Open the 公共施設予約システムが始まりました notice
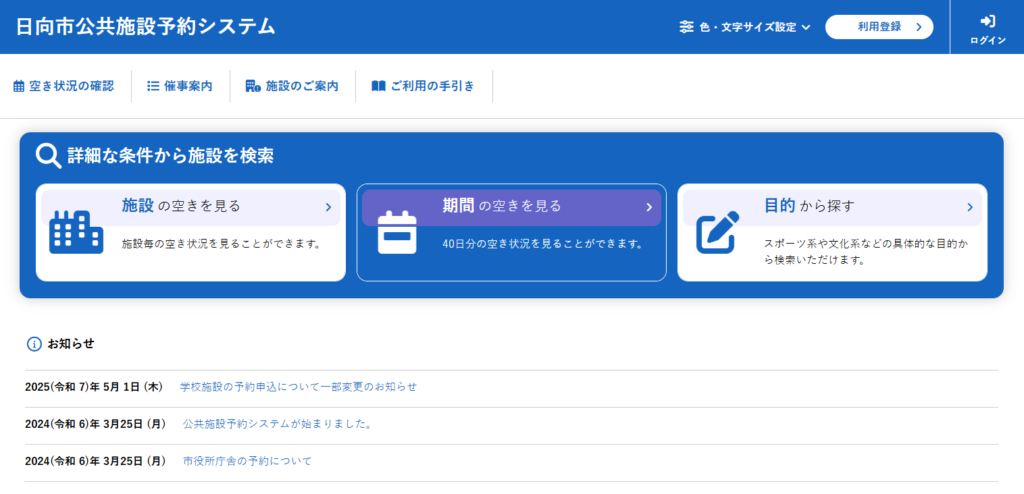Viewport: 1024px width, 494px height. (x=277, y=424)
